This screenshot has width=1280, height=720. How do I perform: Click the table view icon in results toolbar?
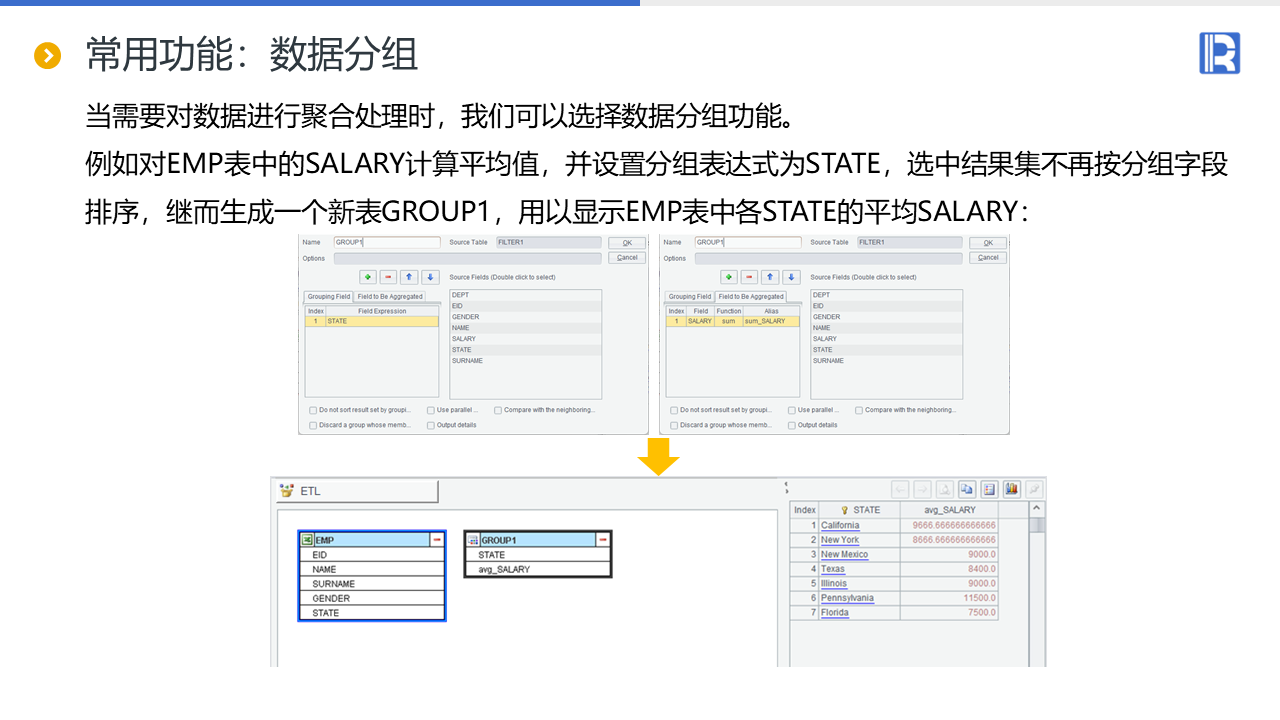coord(989,489)
